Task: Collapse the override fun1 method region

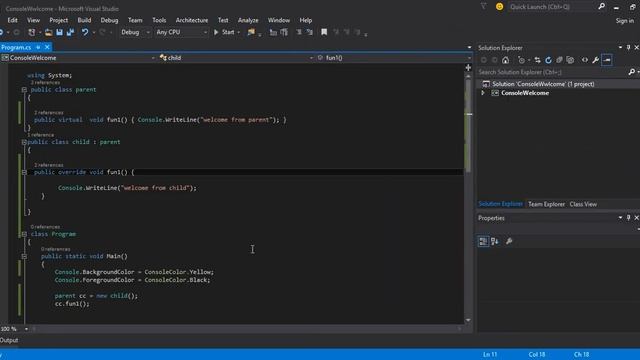Action: tap(24, 172)
